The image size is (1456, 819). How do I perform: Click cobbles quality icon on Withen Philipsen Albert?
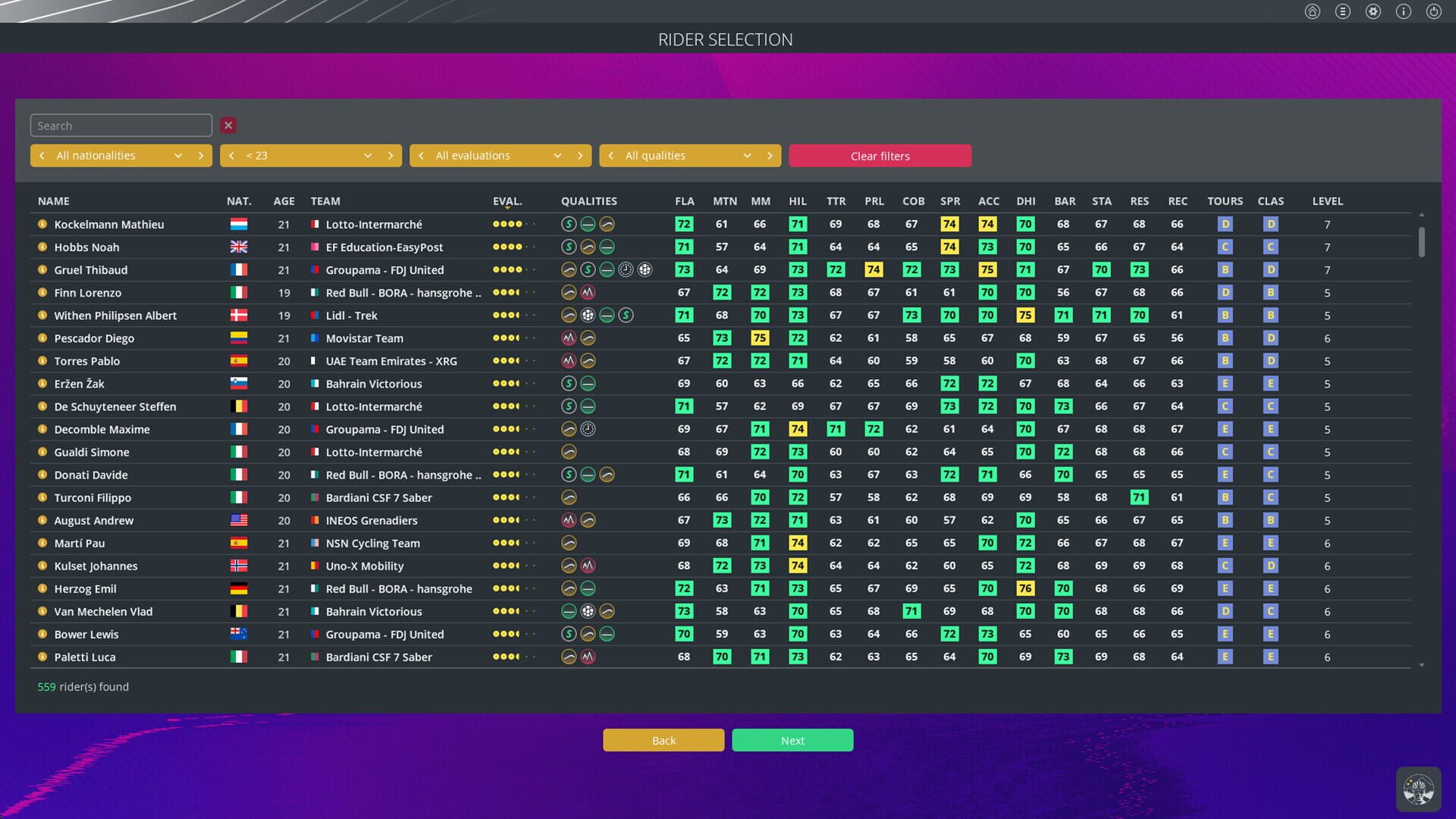pos(588,315)
